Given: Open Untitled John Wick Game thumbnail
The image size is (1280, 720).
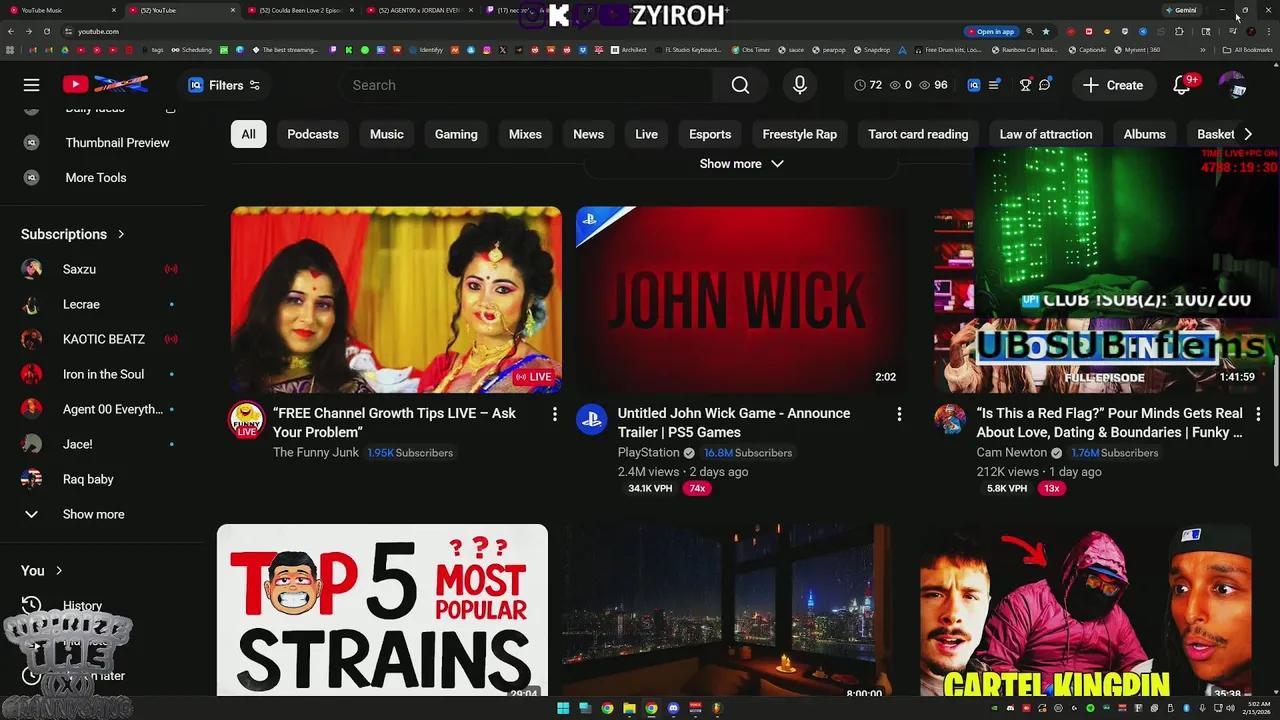Looking at the screenshot, I should coord(741,300).
